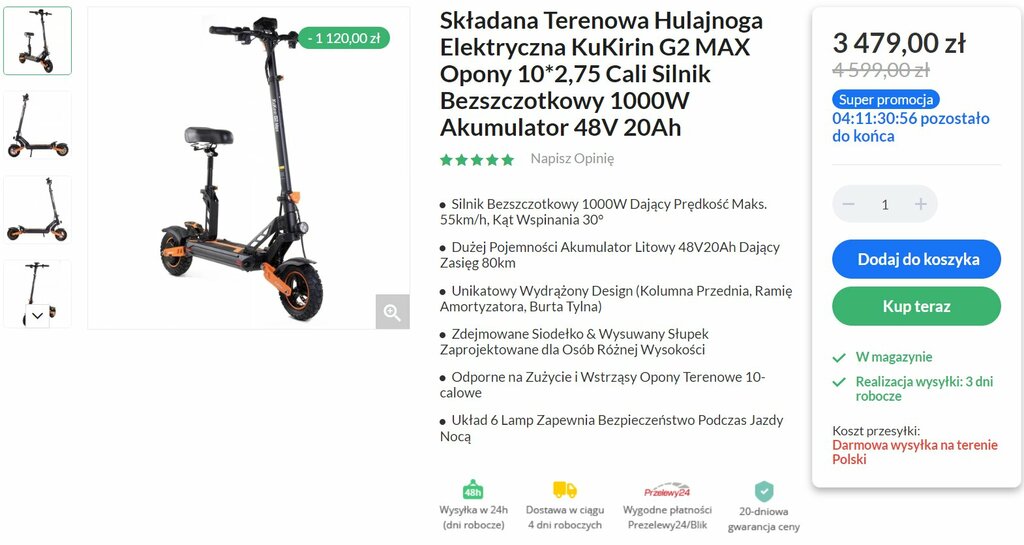Click the 48h shipping icon
The height and width of the screenshot is (545, 1024).
(473, 490)
